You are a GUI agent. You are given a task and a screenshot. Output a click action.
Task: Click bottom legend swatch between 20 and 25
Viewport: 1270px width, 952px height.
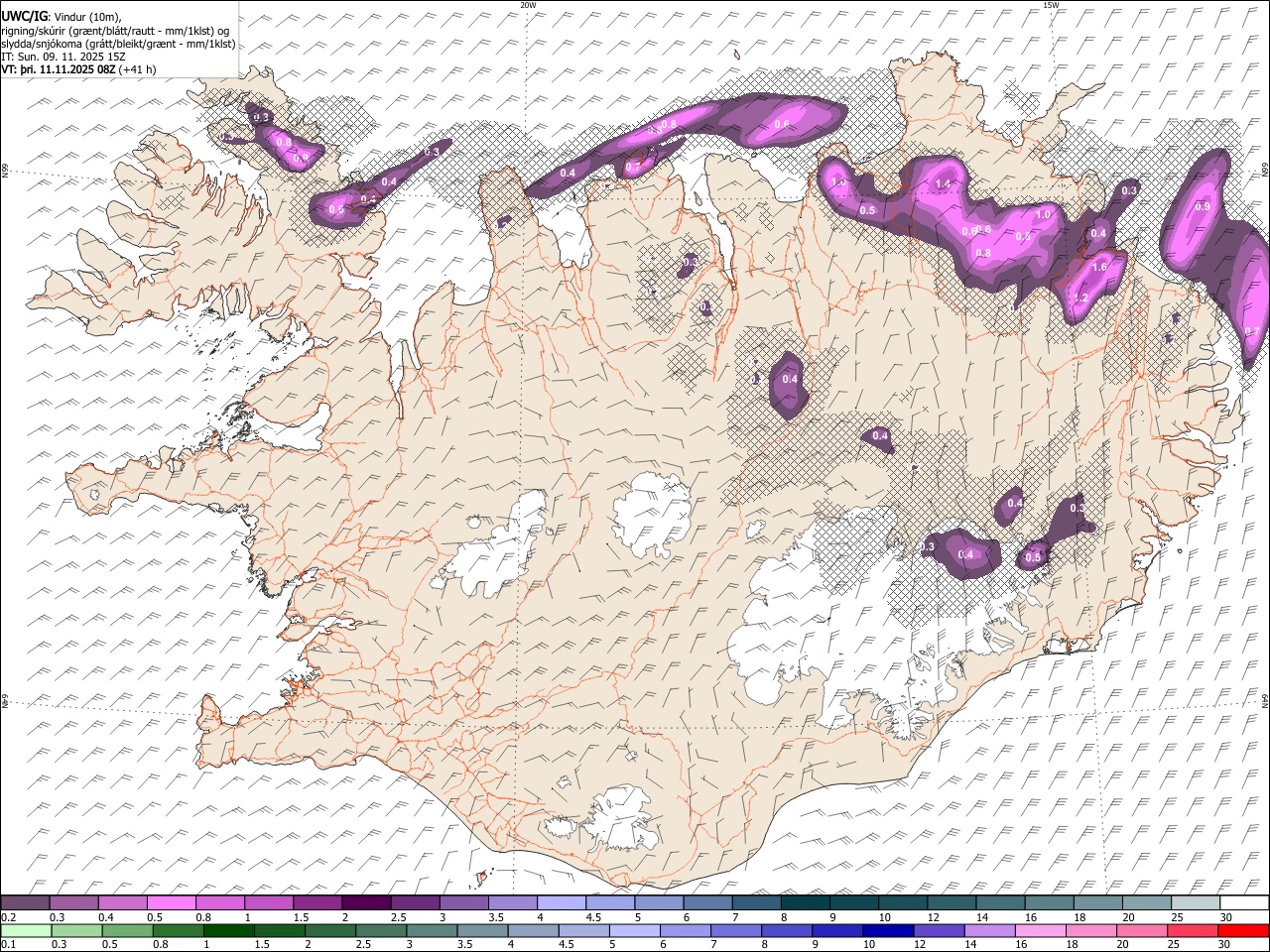[1142, 930]
